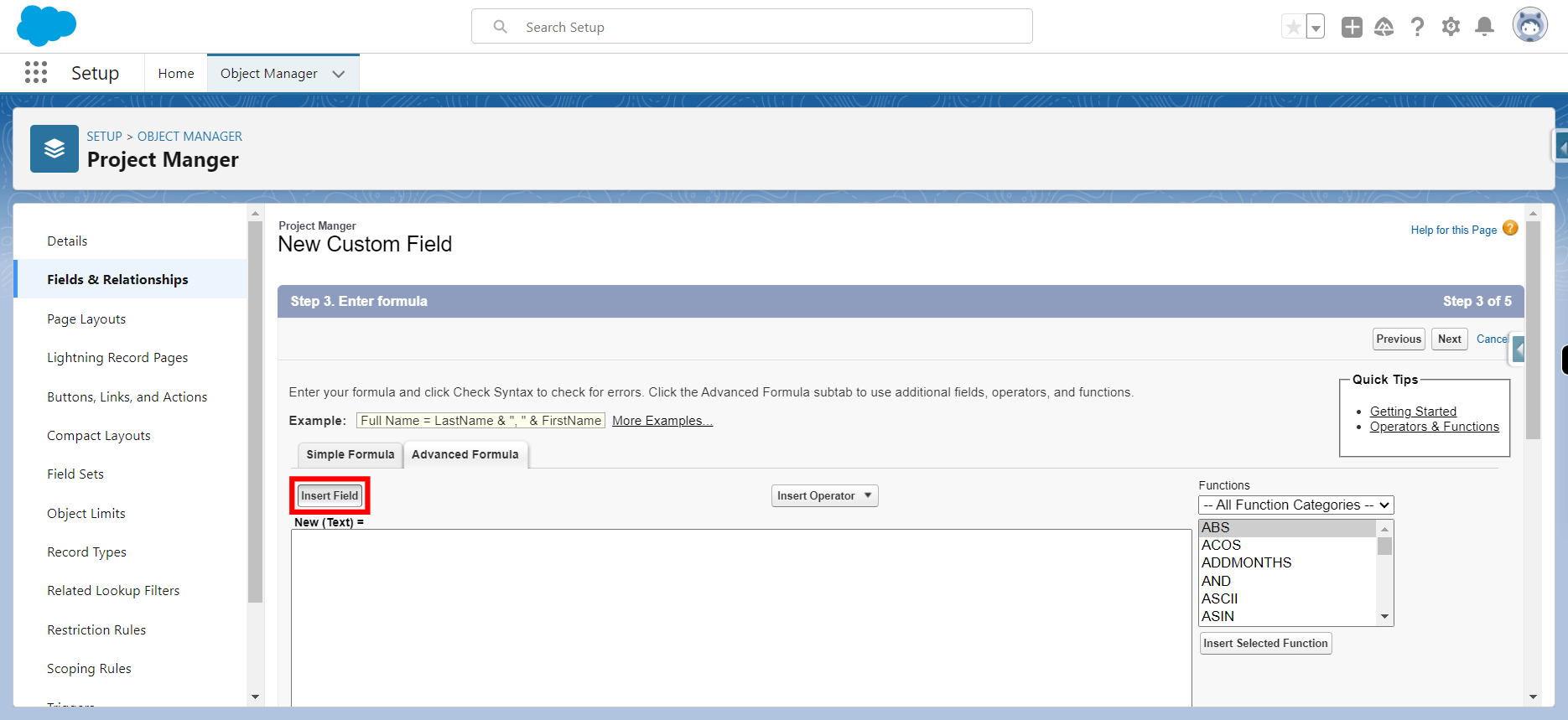Open the notifications bell icon

pos(1484,27)
